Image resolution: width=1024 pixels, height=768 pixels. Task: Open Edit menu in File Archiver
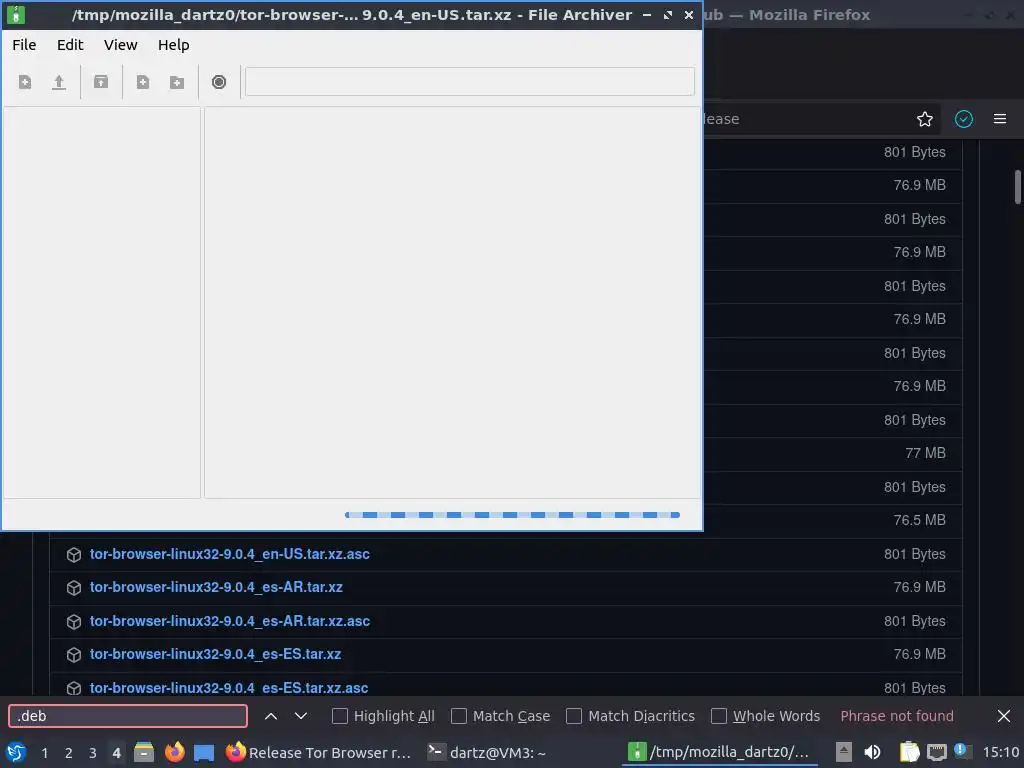[x=70, y=45]
